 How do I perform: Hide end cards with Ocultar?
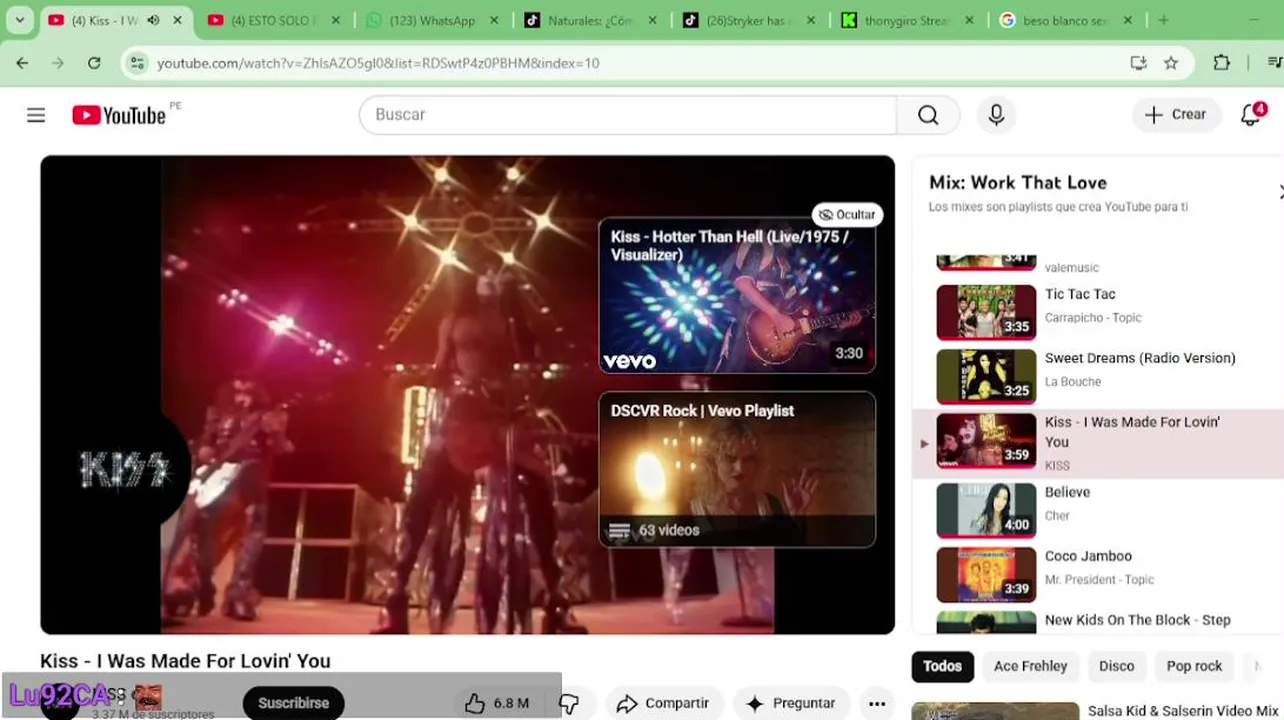pyautogui.click(x=846, y=214)
